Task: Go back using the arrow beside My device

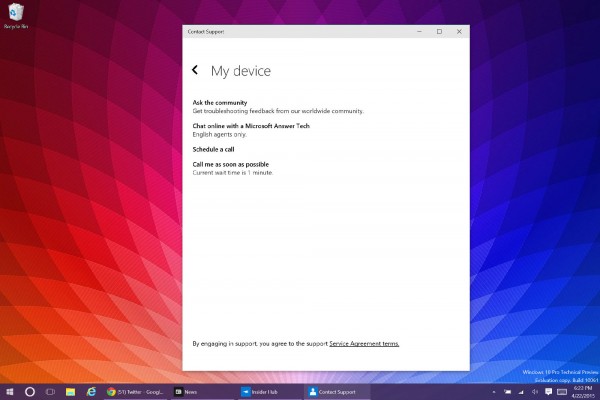Action: (x=195, y=71)
